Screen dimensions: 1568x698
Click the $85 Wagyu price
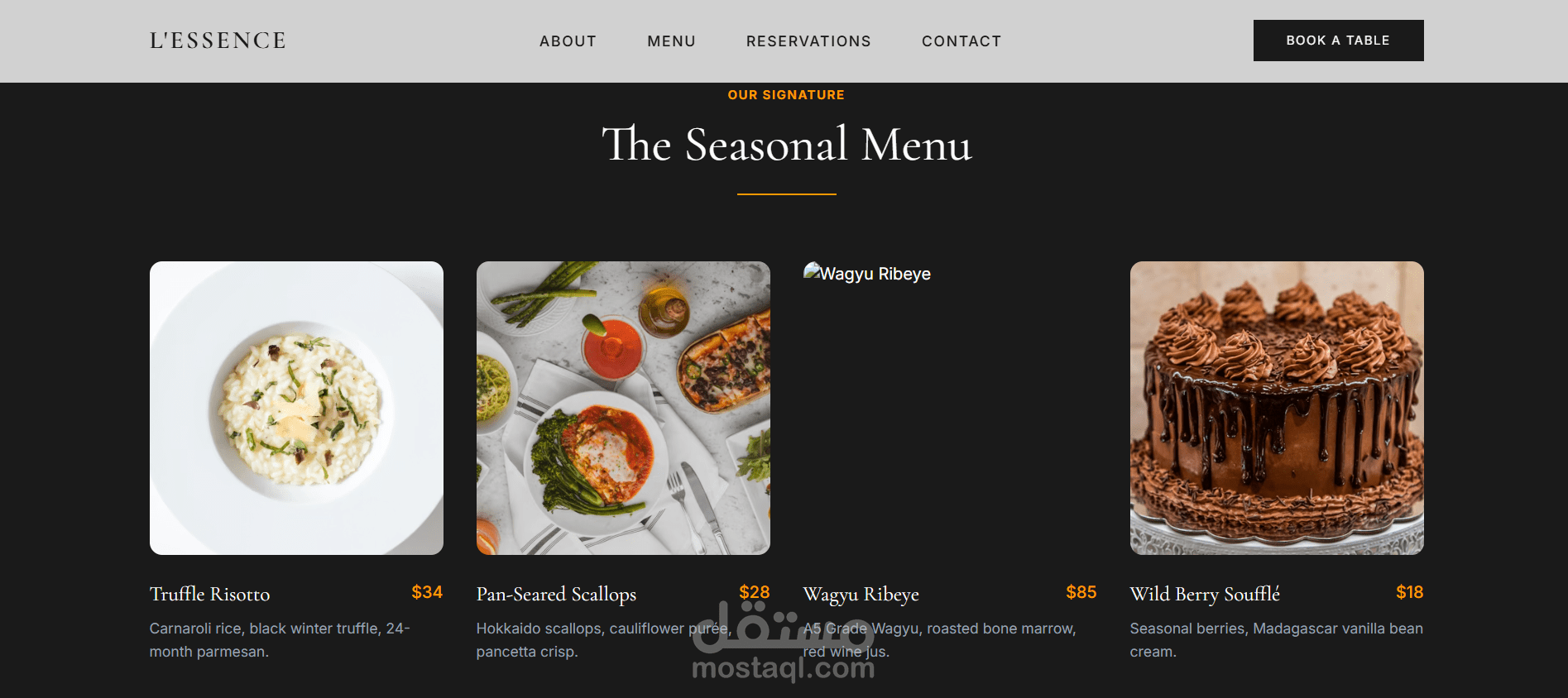coord(1081,592)
